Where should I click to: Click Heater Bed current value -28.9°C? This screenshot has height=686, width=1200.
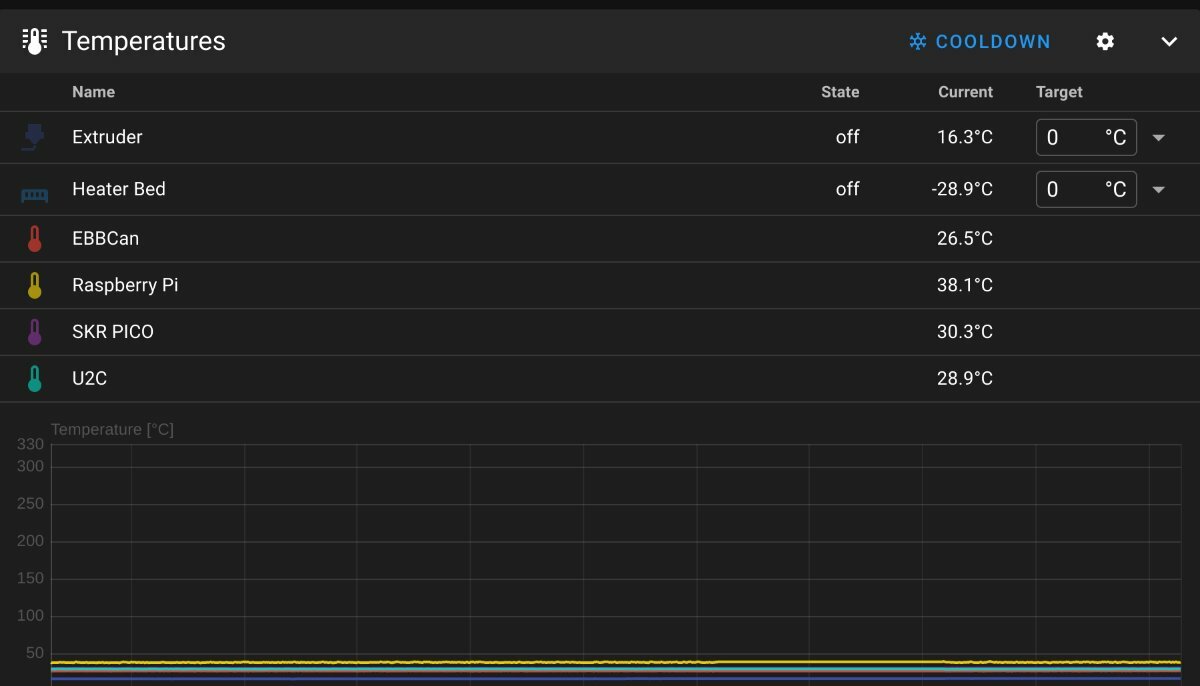[961, 189]
